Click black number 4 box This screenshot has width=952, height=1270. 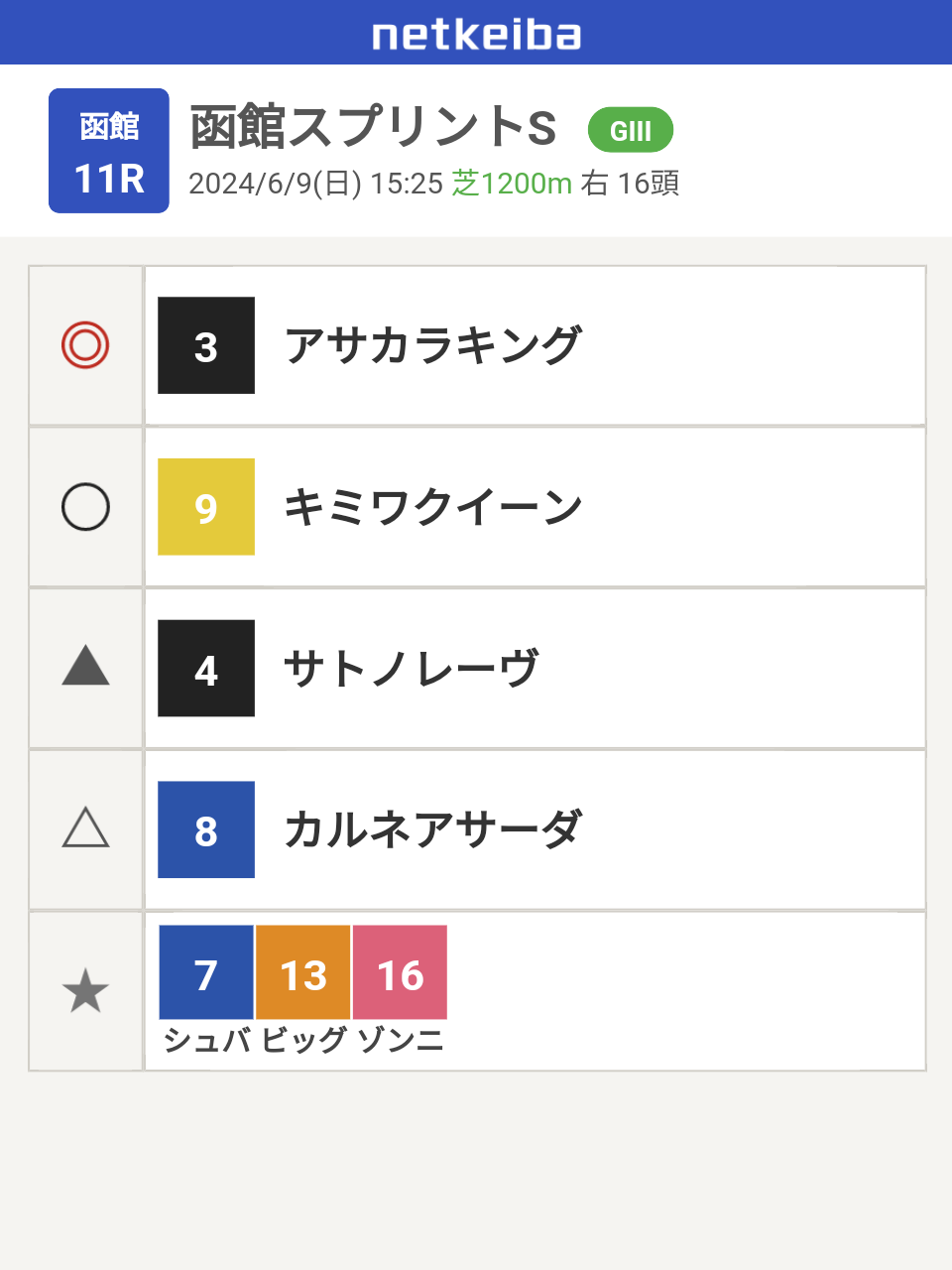pos(206,669)
